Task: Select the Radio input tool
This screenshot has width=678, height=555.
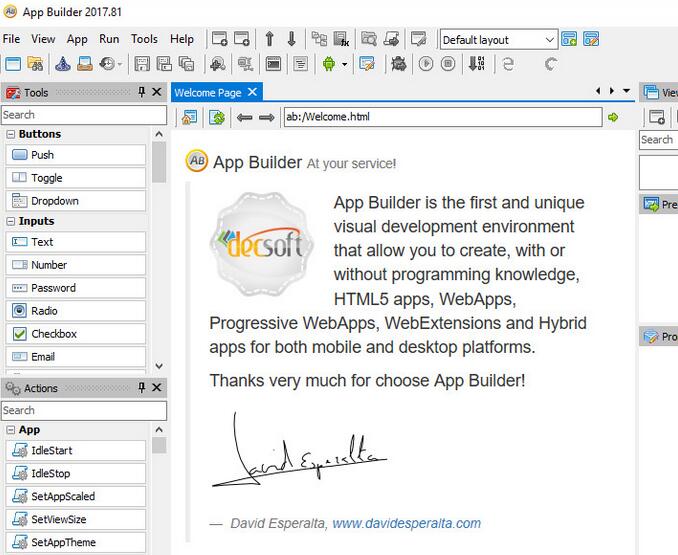Action: click(x=76, y=311)
